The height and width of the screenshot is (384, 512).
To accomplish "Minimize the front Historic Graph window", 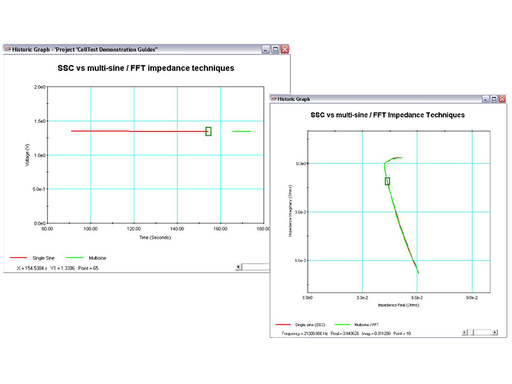I will 486,99.
